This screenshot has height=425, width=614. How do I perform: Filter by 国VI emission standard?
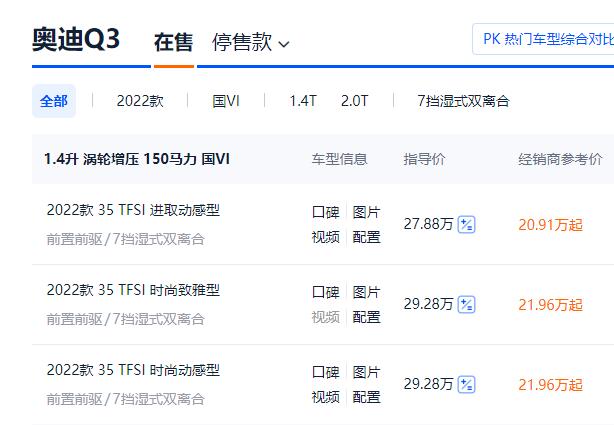pos(226,101)
